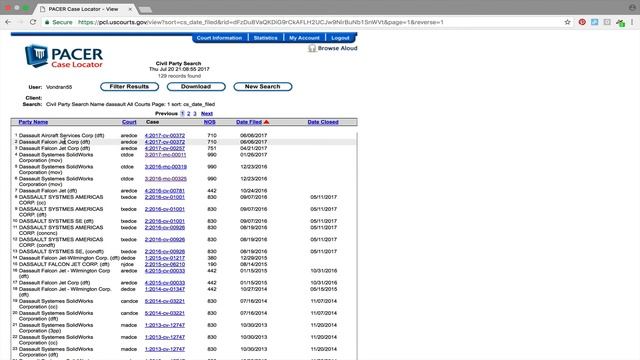Click party name Dassault Falcon Jet (dft) in row 7
Viewport: 640px width, 360px height.
[48, 191]
